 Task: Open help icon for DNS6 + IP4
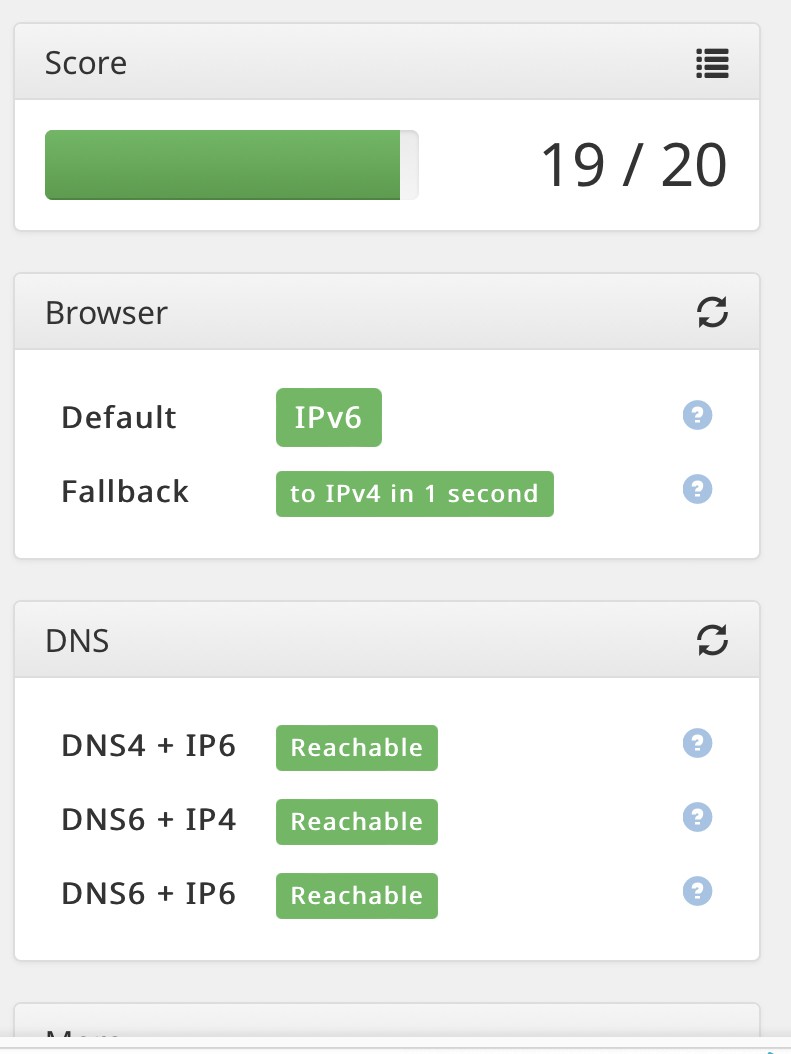[697, 817]
